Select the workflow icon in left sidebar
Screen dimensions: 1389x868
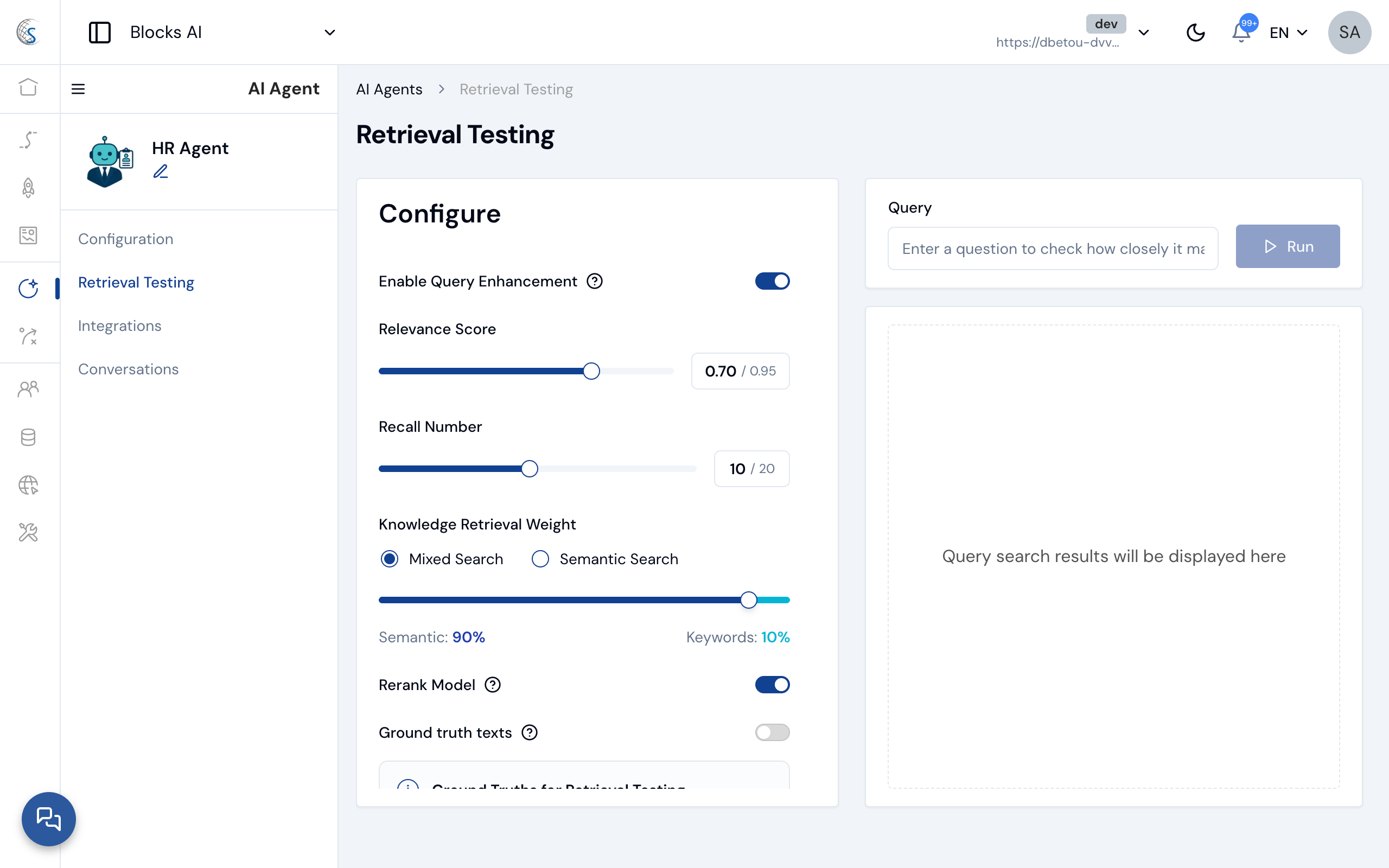[28, 139]
